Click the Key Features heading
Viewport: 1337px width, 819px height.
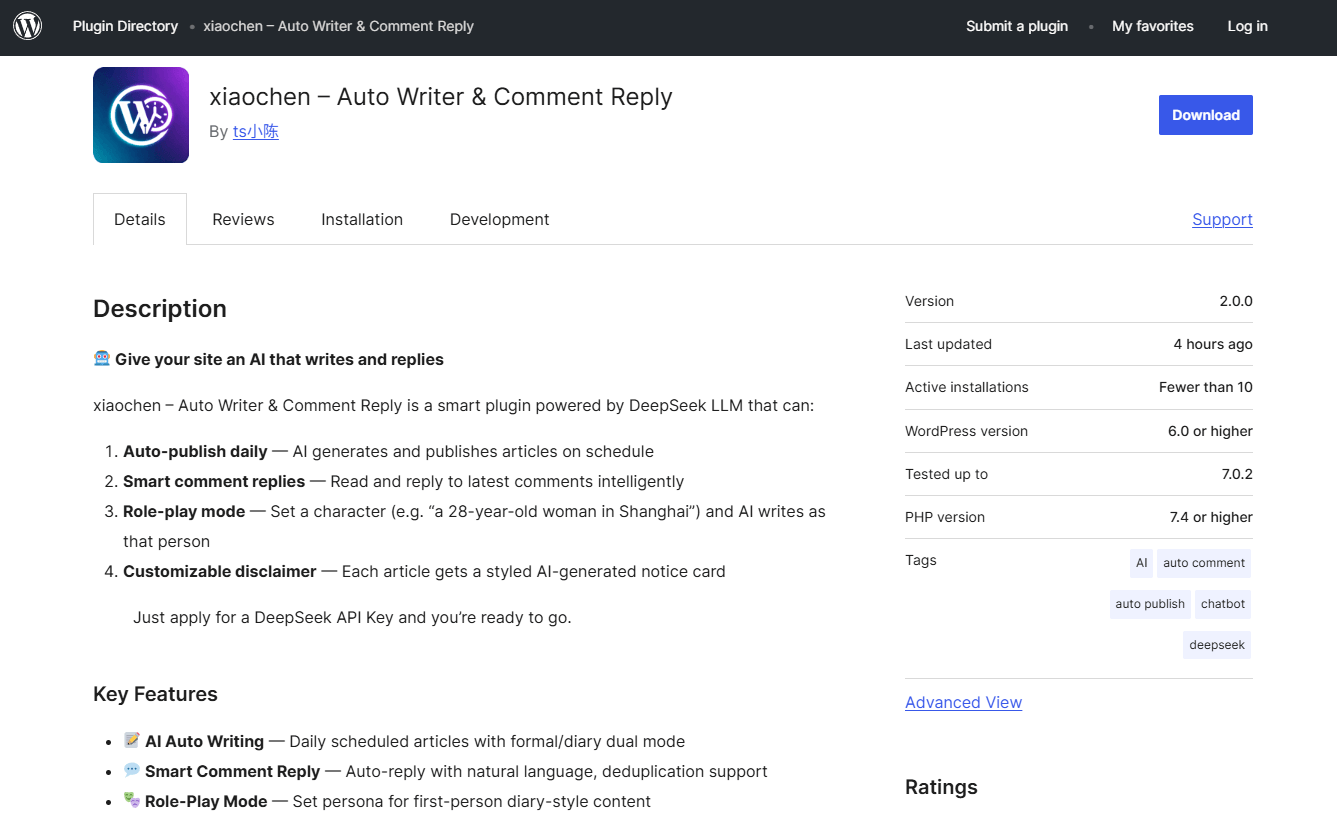point(155,694)
